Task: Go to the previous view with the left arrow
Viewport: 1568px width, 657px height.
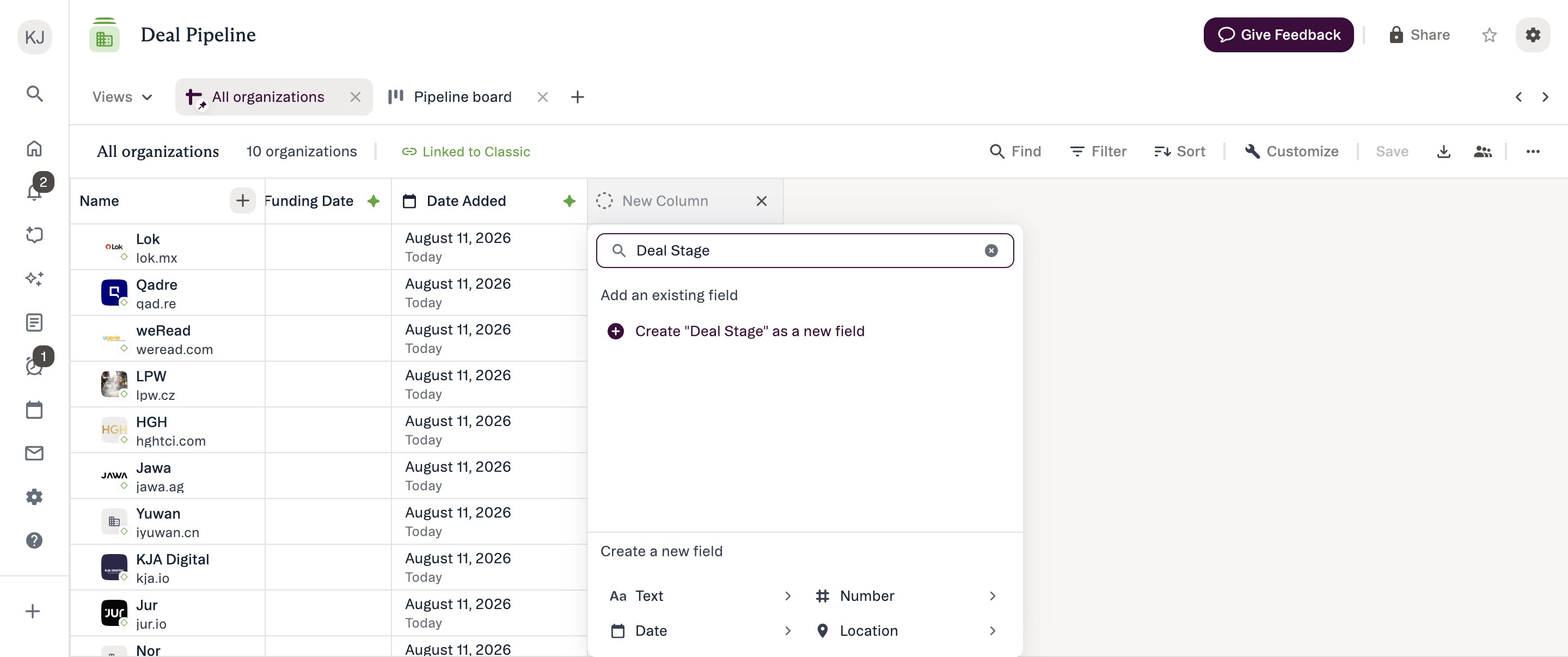Action: coord(1518,98)
